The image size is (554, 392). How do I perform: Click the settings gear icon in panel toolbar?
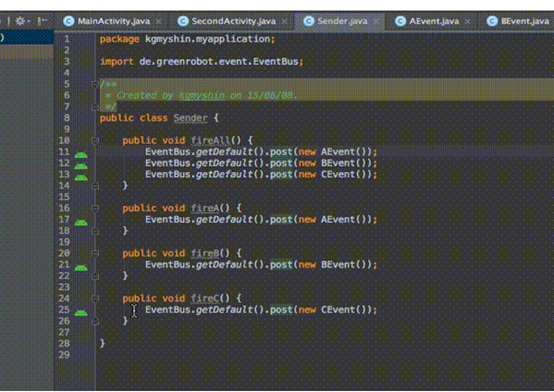20,21
